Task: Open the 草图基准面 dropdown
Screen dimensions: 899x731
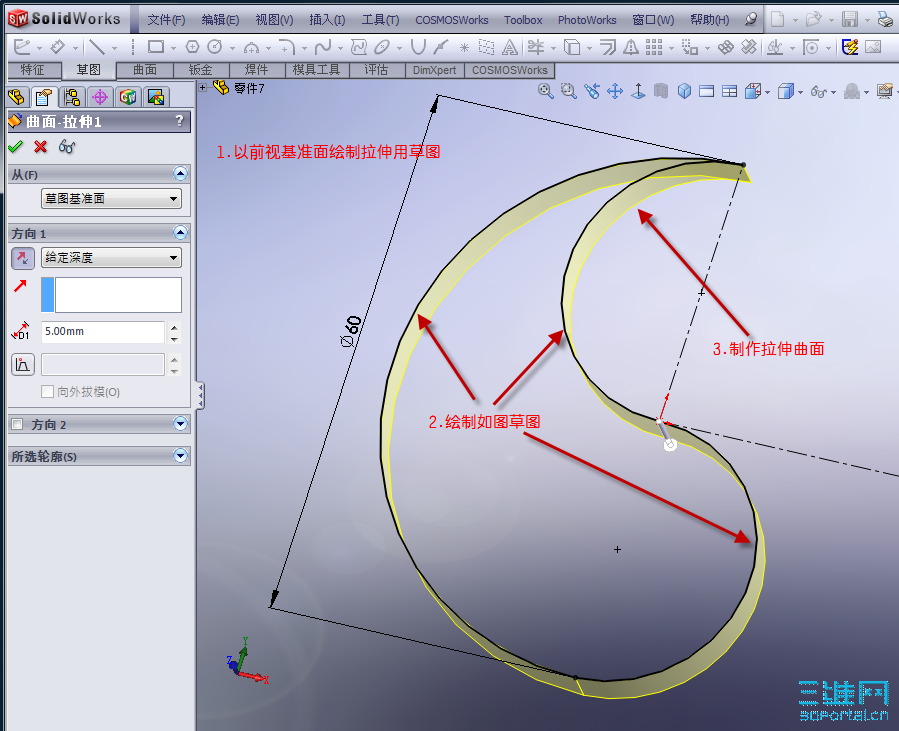Action: (111, 199)
